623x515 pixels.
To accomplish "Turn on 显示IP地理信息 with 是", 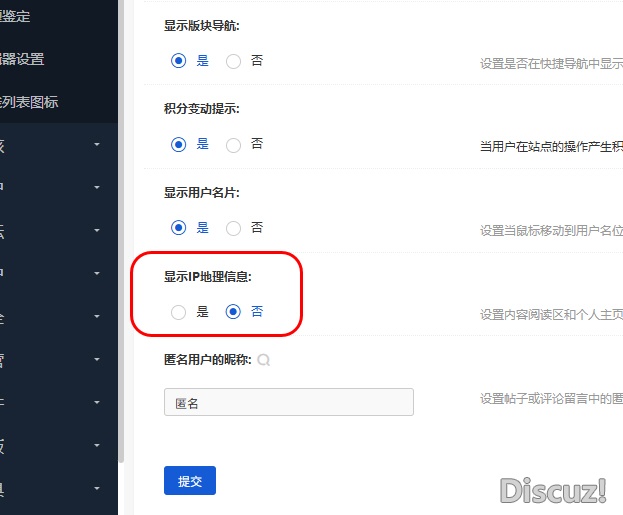I will [x=179, y=312].
